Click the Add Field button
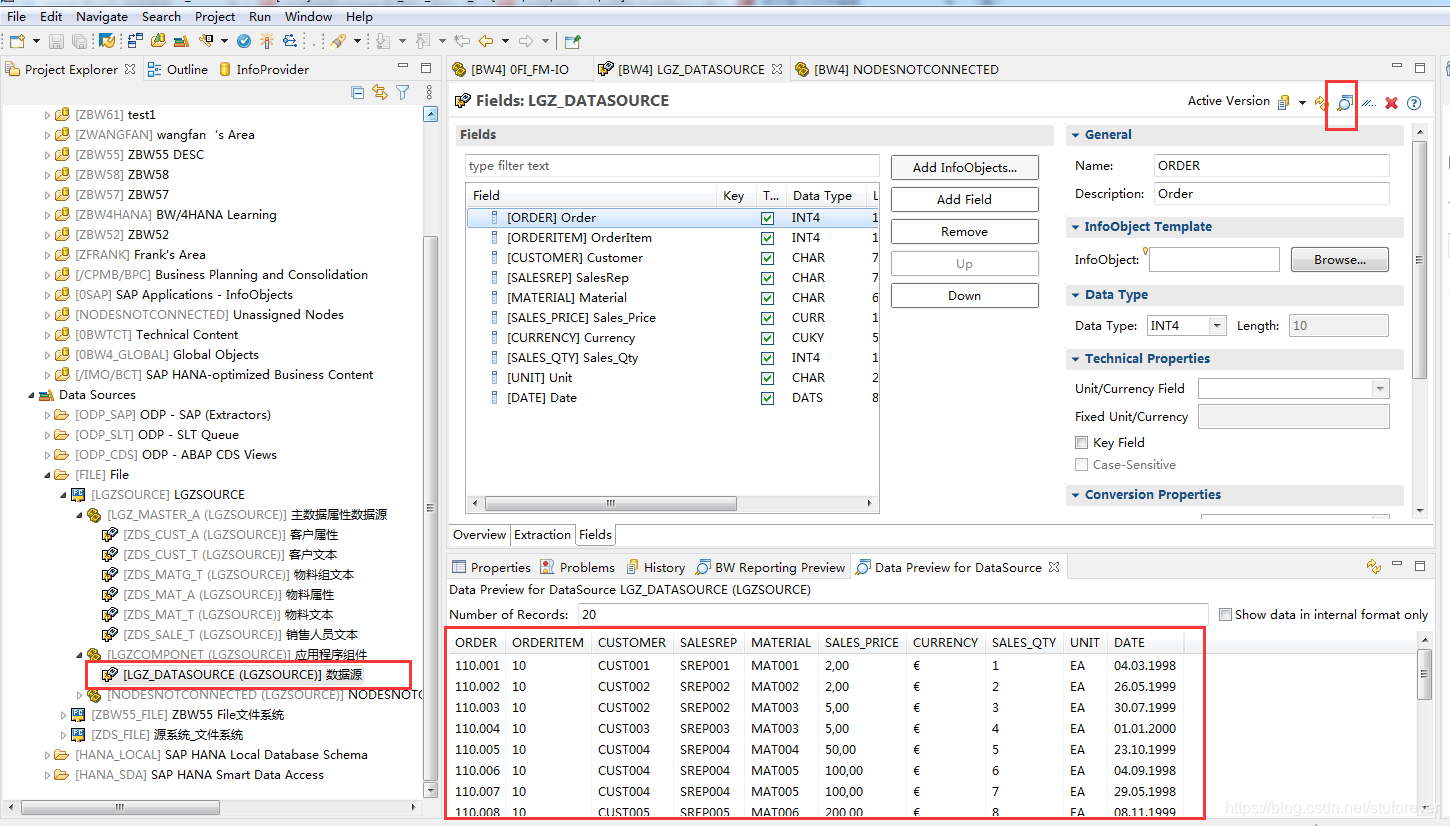This screenshot has height=826, width=1450. pos(964,199)
